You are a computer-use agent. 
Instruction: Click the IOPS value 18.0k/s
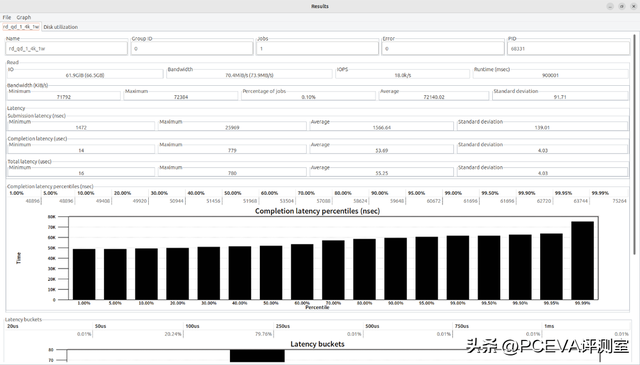click(402, 75)
